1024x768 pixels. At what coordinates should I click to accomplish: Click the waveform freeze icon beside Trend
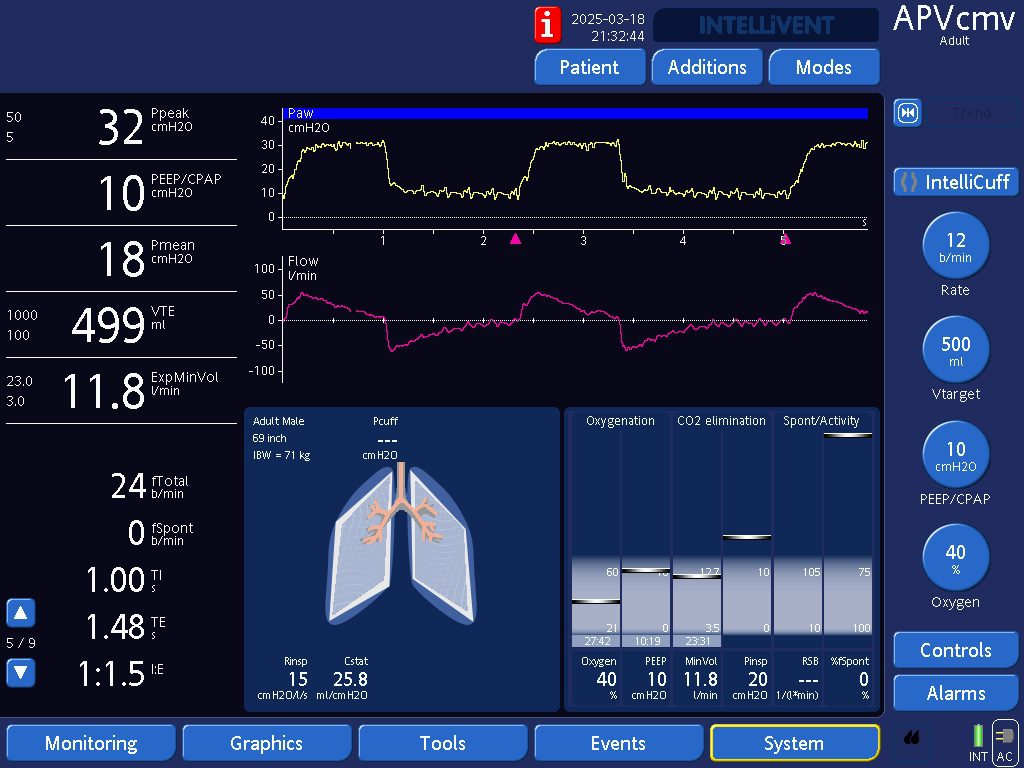click(x=907, y=113)
